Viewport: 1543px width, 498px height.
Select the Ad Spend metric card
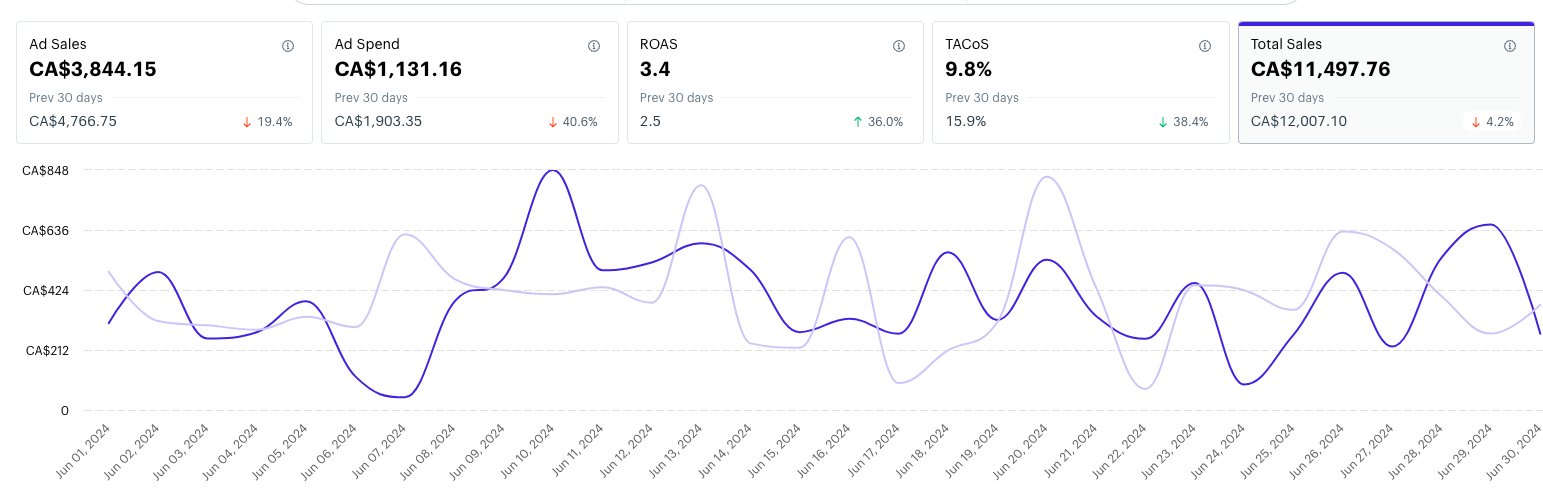pyautogui.click(x=469, y=82)
